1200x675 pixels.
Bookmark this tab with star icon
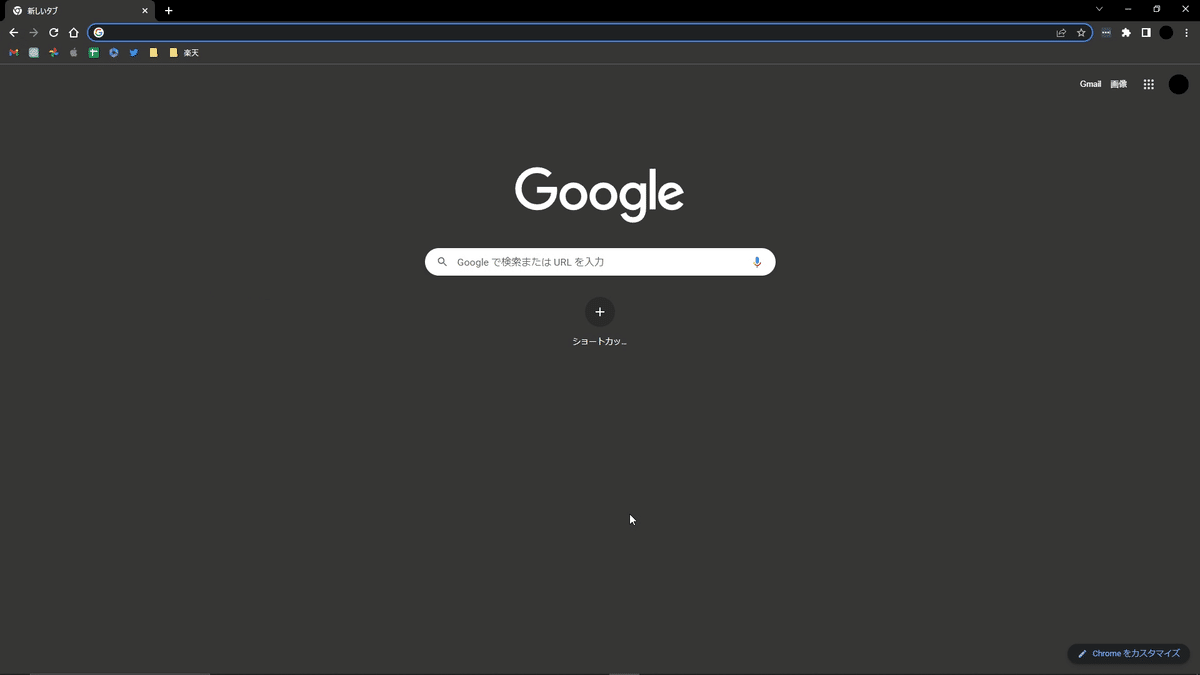[1081, 33]
